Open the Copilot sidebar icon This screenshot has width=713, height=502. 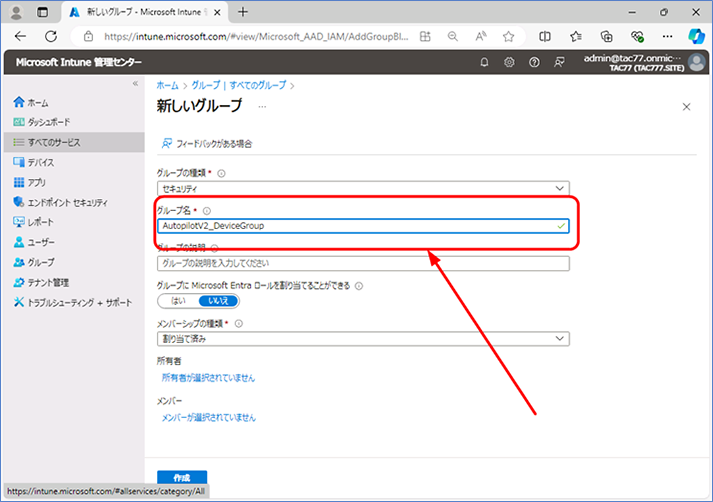click(696, 36)
